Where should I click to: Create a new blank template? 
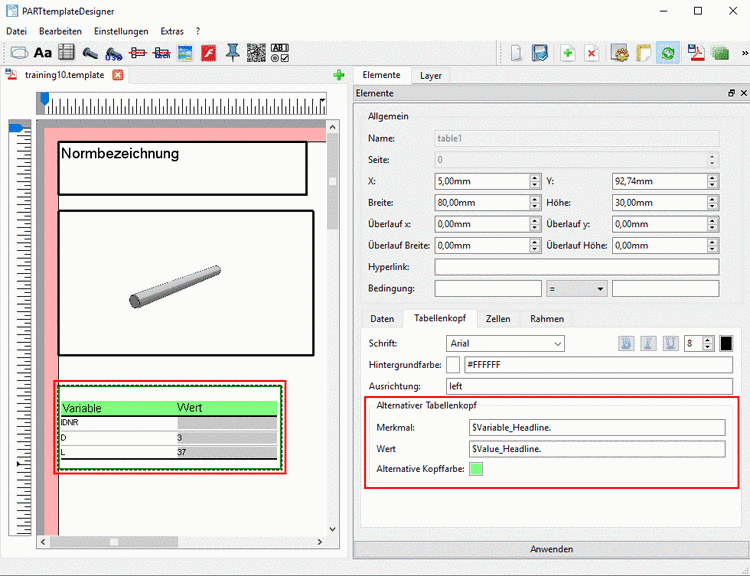pos(516,53)
